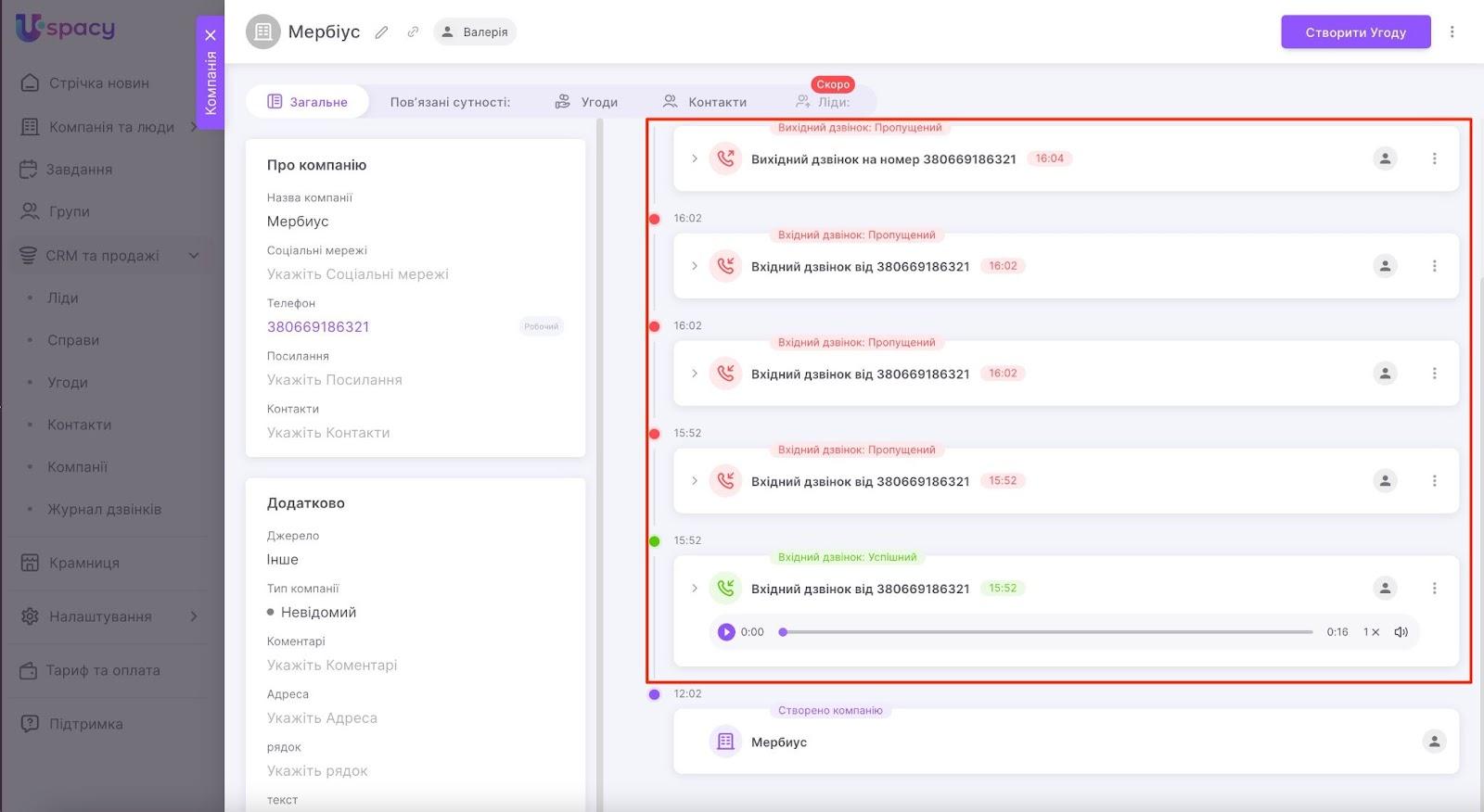Click the Укажіть Адреса field
Screen dimensions: 1484x812
pyautogui.click(x=322, y=718)
